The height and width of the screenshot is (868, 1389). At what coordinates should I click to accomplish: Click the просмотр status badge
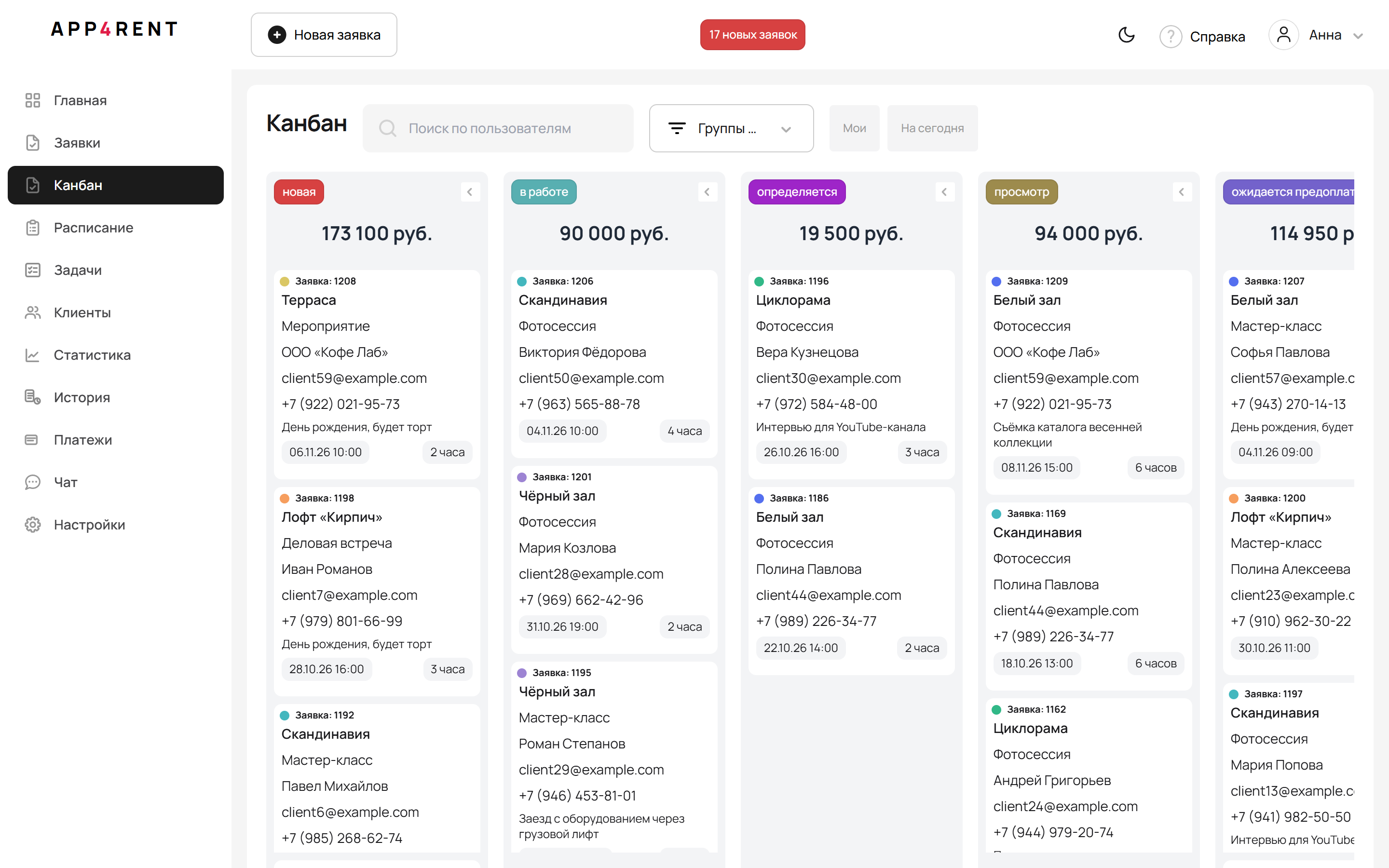1021,192
